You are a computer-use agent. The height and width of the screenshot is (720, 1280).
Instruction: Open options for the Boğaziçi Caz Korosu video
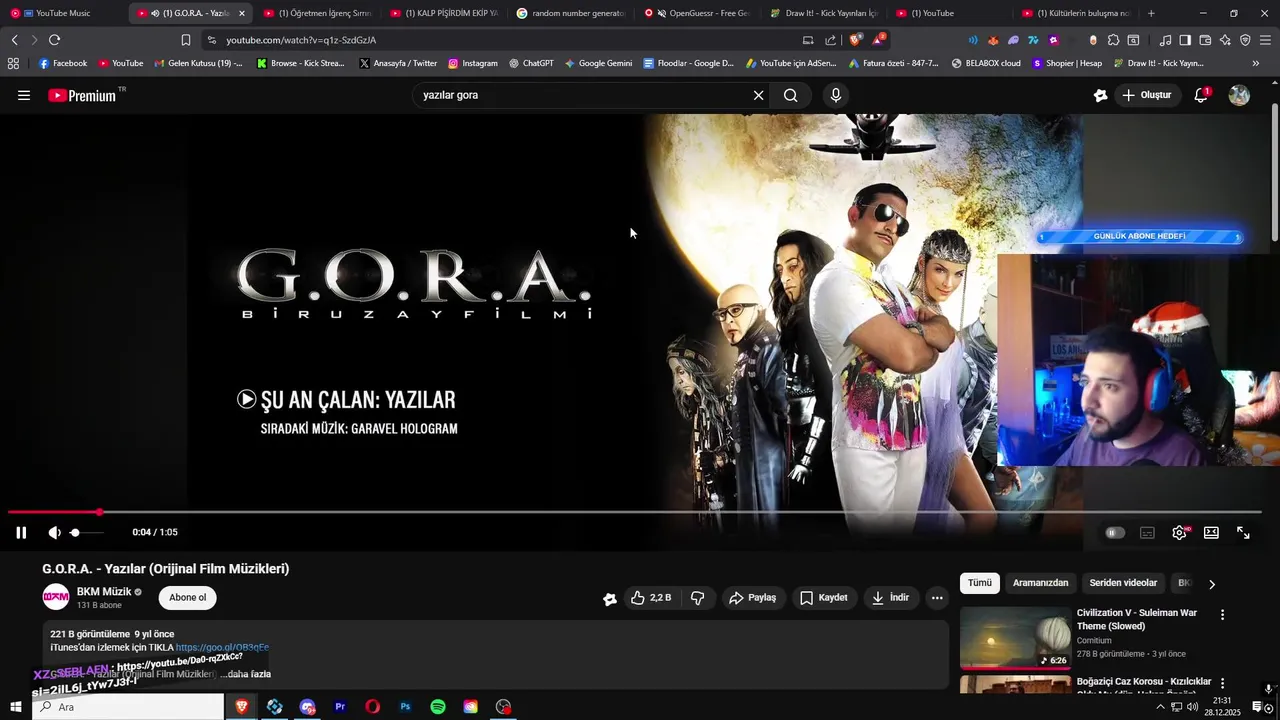[1222, 683]
